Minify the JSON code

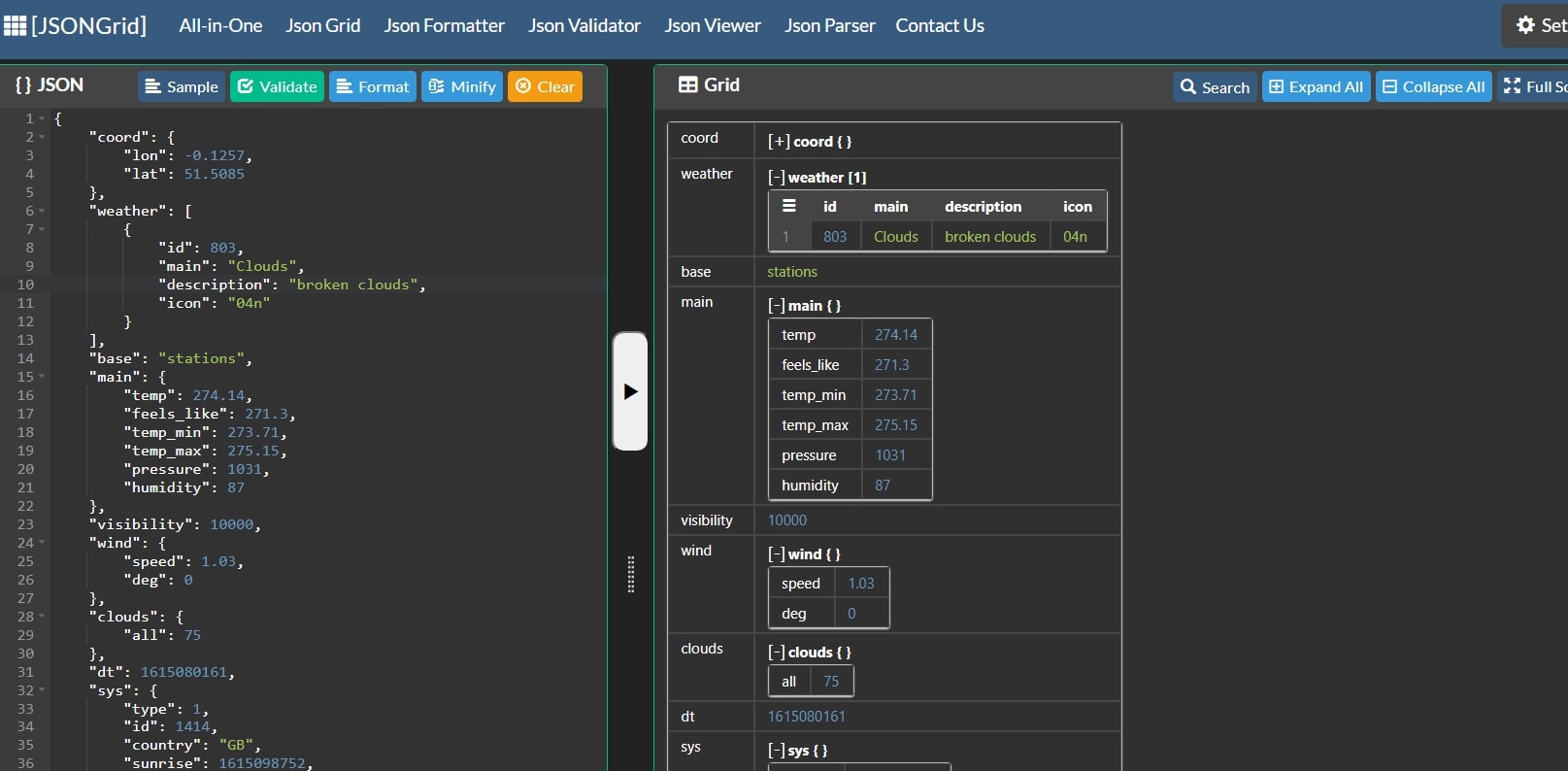(462, 86)
